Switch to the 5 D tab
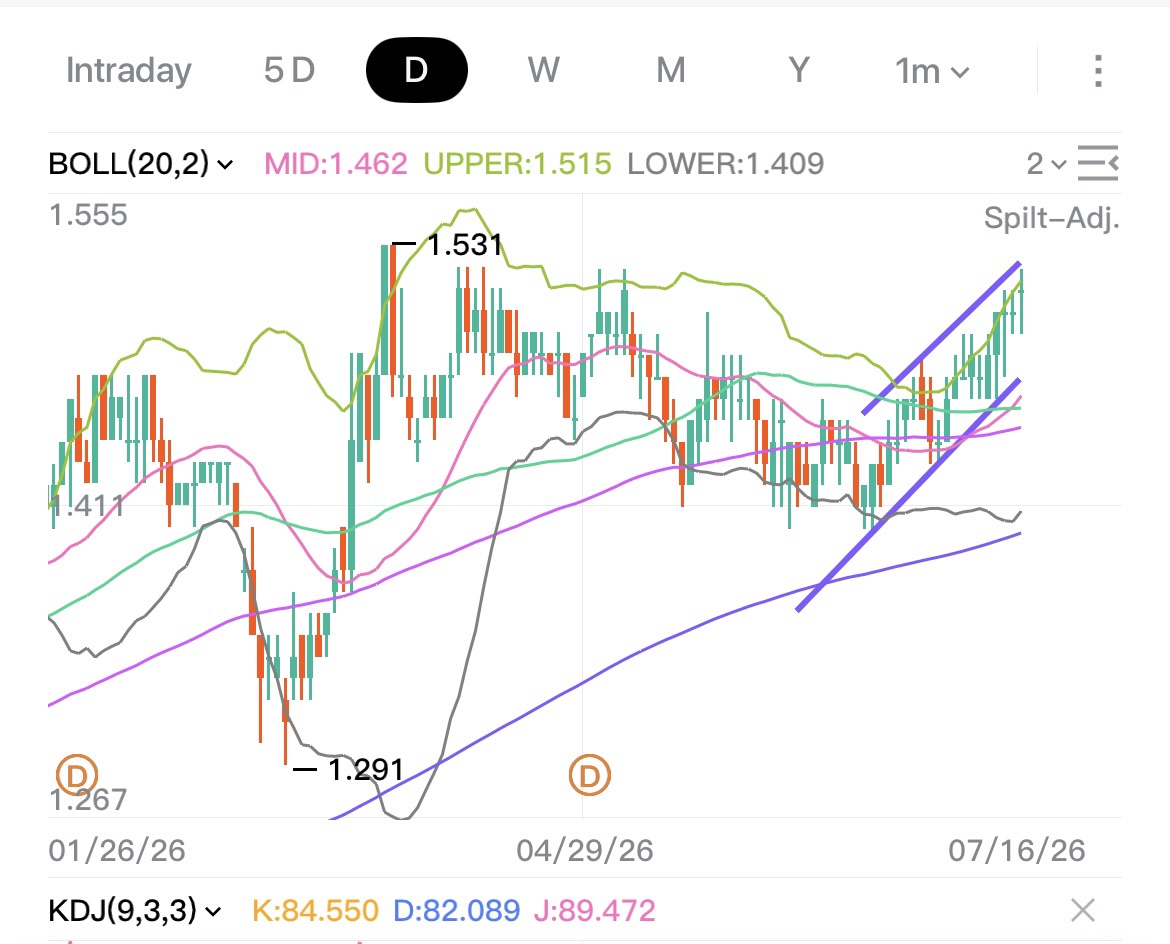Viewport: 1170px width, 944px height. coord(290,71)
